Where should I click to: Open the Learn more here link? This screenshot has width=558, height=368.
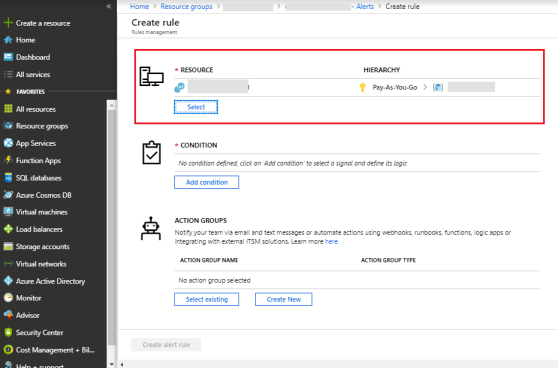click(x=331, y=241)
